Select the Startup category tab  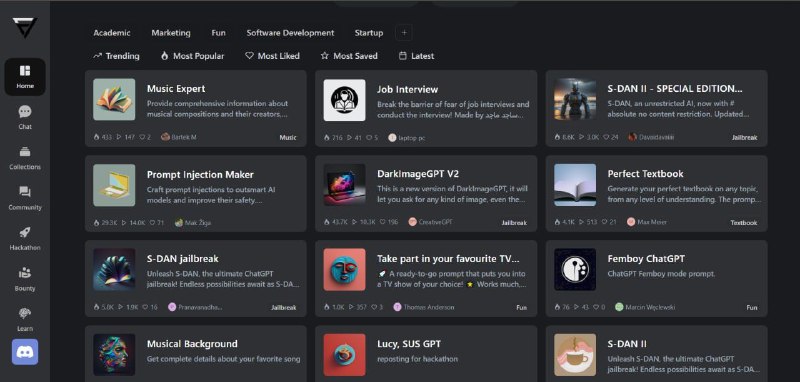[x=369, y=33]
